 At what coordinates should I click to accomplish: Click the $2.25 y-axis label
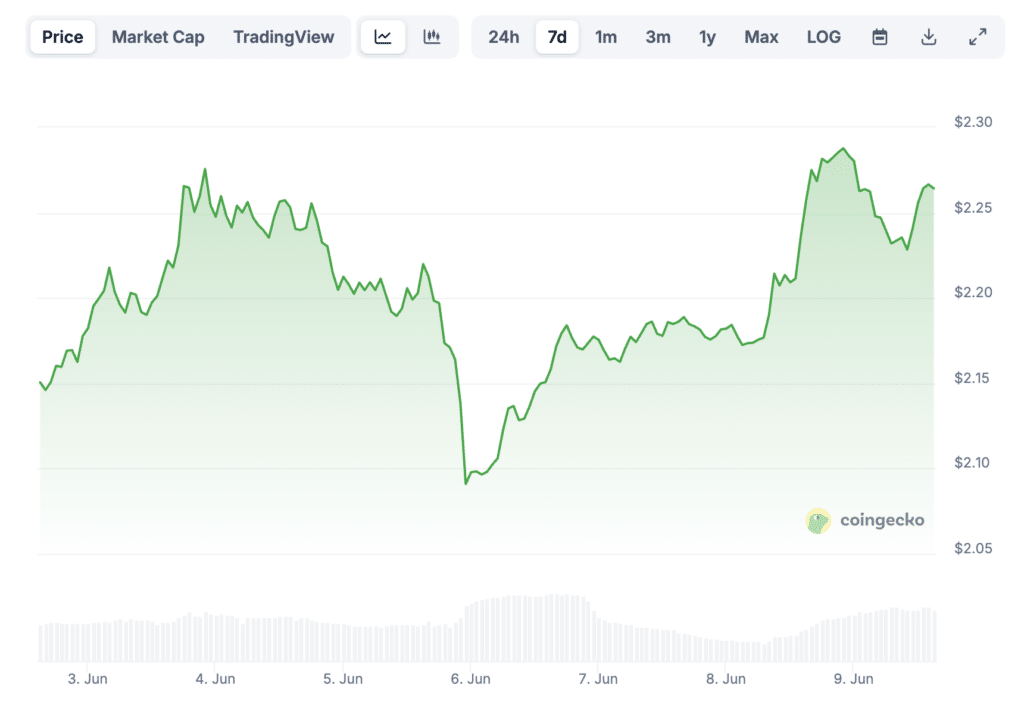(973, 208)
